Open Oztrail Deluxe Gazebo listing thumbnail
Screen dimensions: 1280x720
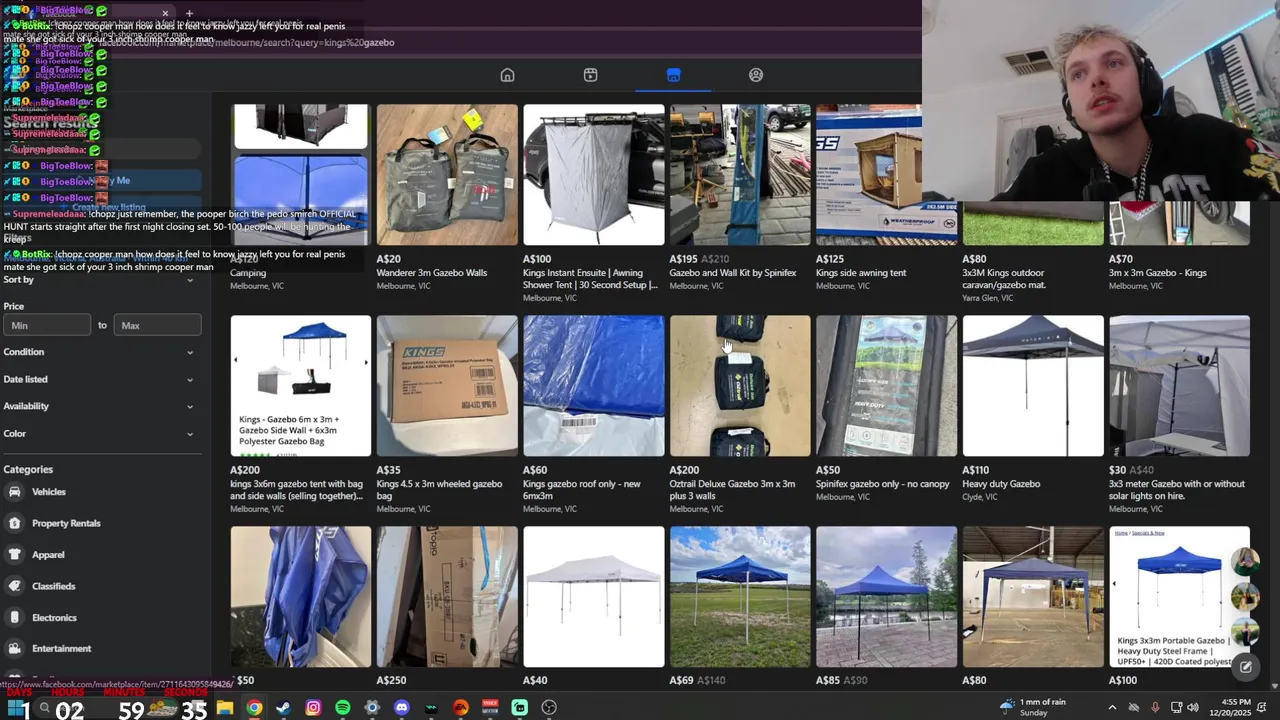click(x=740, y=386)
